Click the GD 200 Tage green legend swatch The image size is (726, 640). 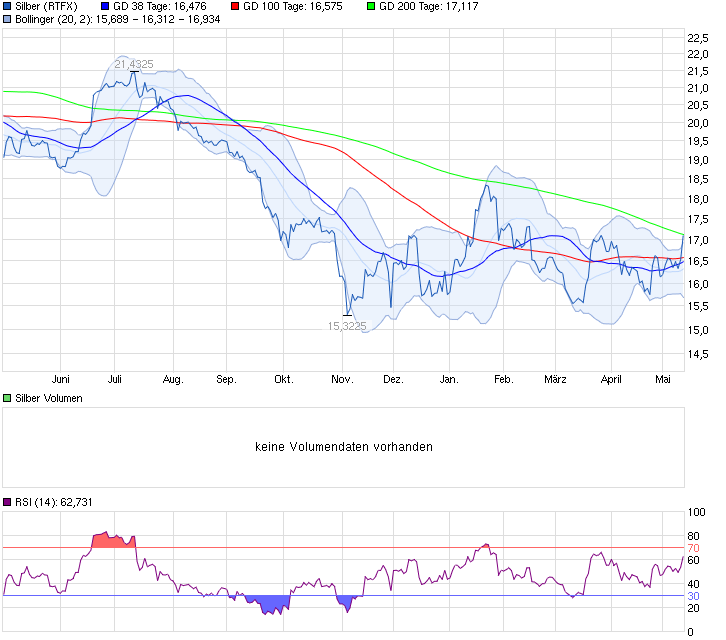coord(371,6)
